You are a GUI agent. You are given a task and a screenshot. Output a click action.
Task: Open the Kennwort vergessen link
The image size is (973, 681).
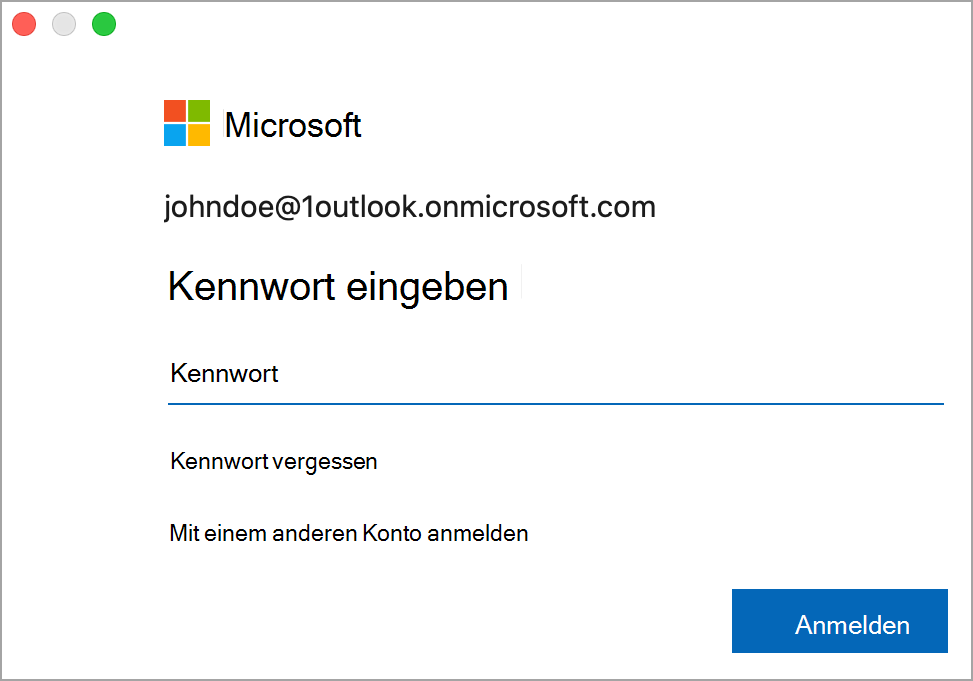[274, 462]
